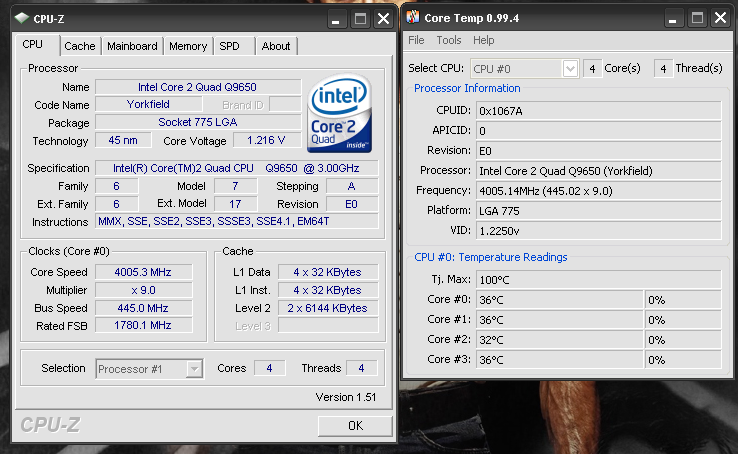Minimize the CPU-Z window
The width and height of the screenshot is (738, 454).
[x=336, y=19]
